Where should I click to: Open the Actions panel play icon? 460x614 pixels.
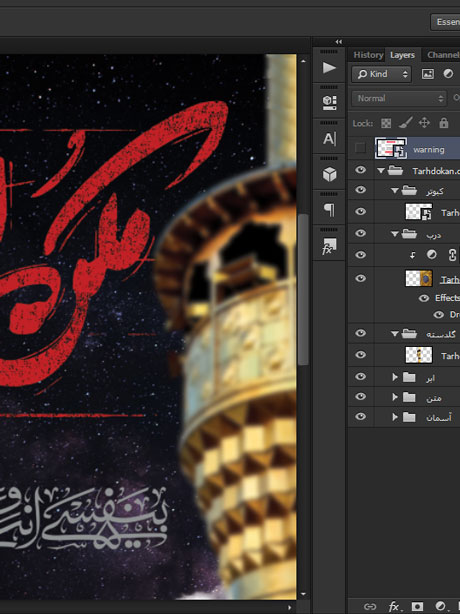coord(329,68)
